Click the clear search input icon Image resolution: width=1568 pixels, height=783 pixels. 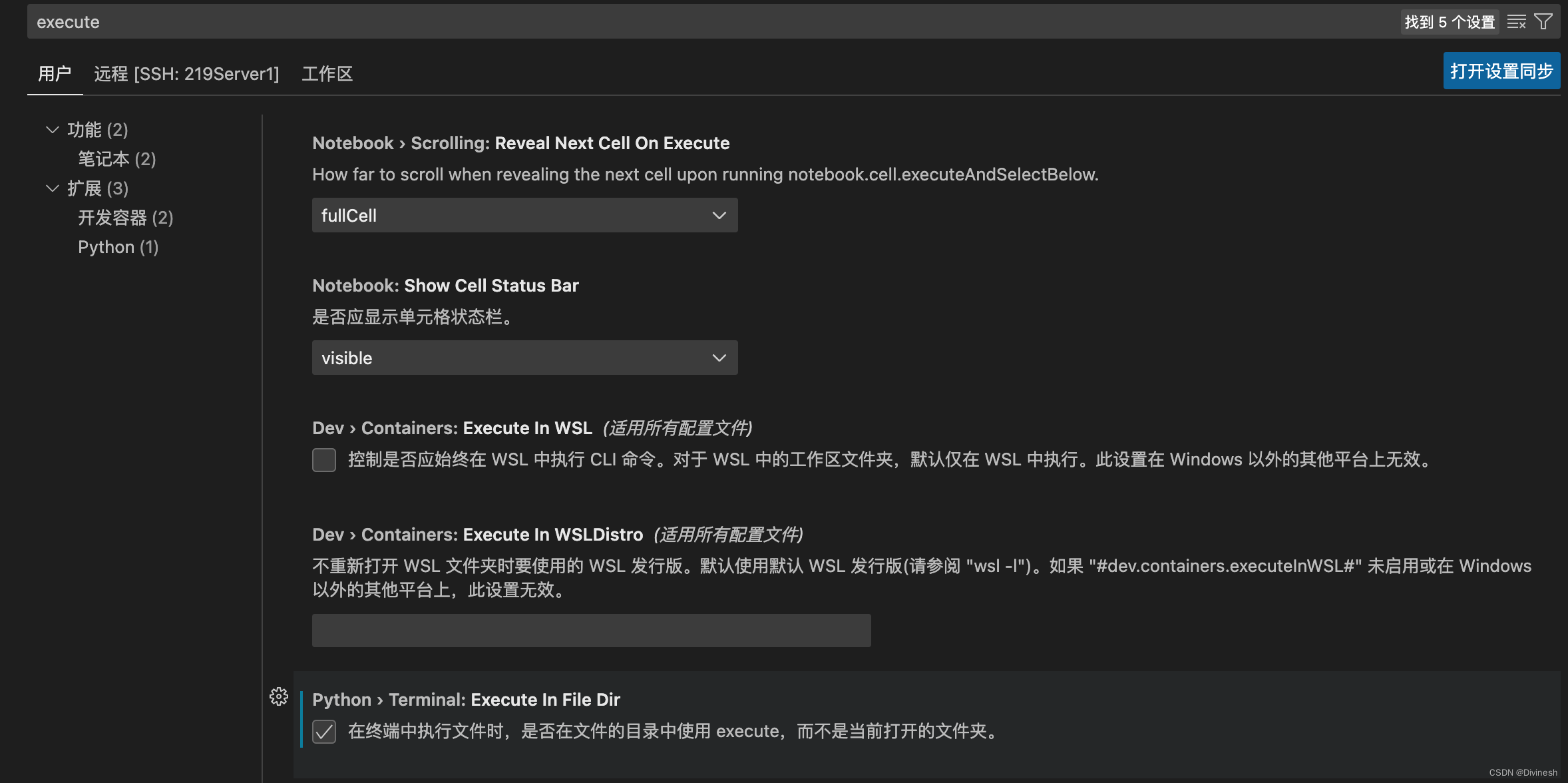coord(1516,22)
